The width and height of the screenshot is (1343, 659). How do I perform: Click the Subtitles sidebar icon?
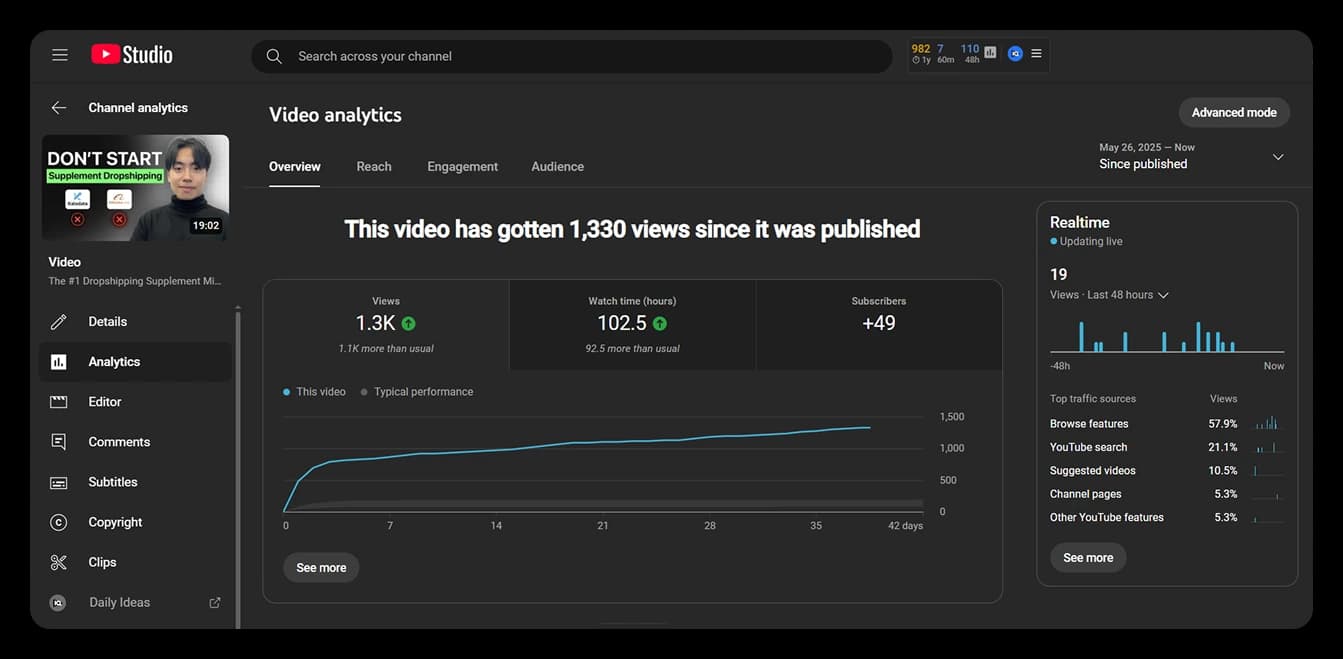(x=60, y=481)
